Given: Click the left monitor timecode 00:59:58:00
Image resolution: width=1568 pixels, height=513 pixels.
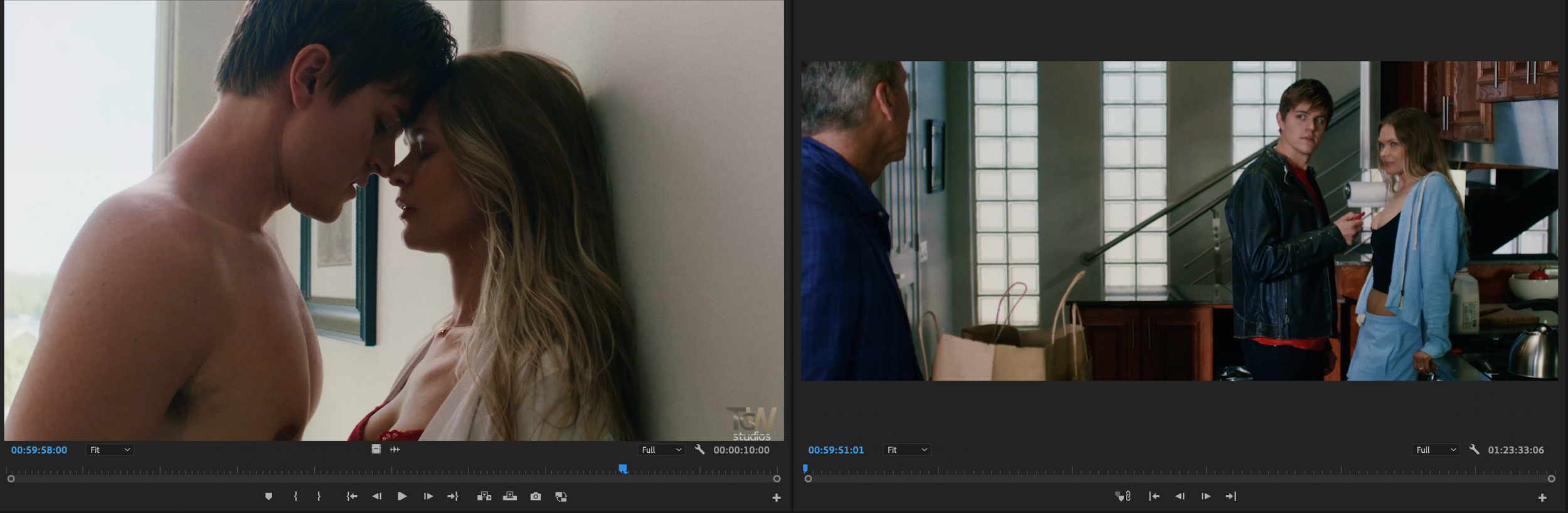Looking at the screenshot, I should 39,450.
